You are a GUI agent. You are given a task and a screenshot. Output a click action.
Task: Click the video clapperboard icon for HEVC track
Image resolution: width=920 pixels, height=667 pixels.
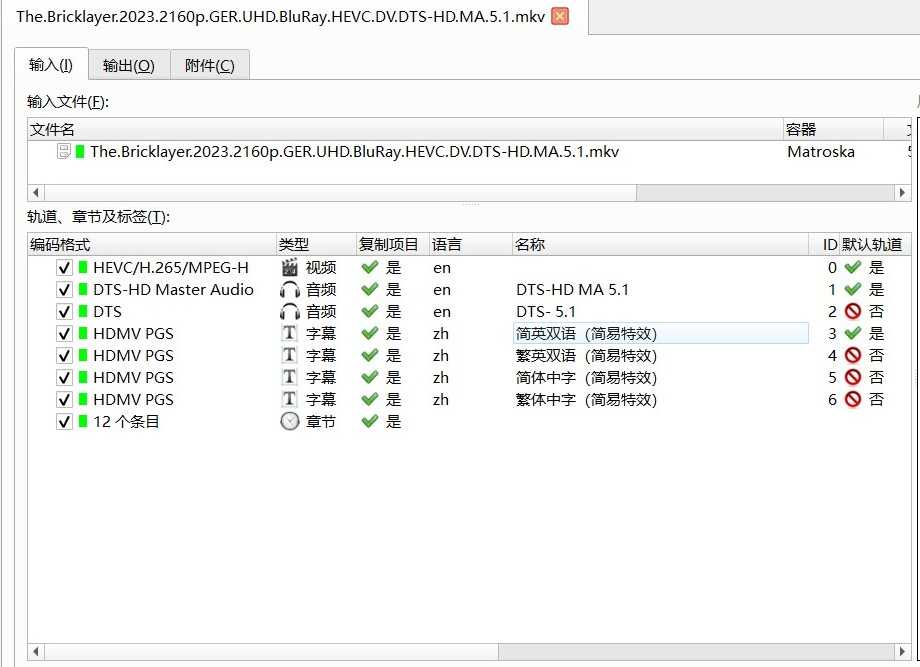(290, 268)
